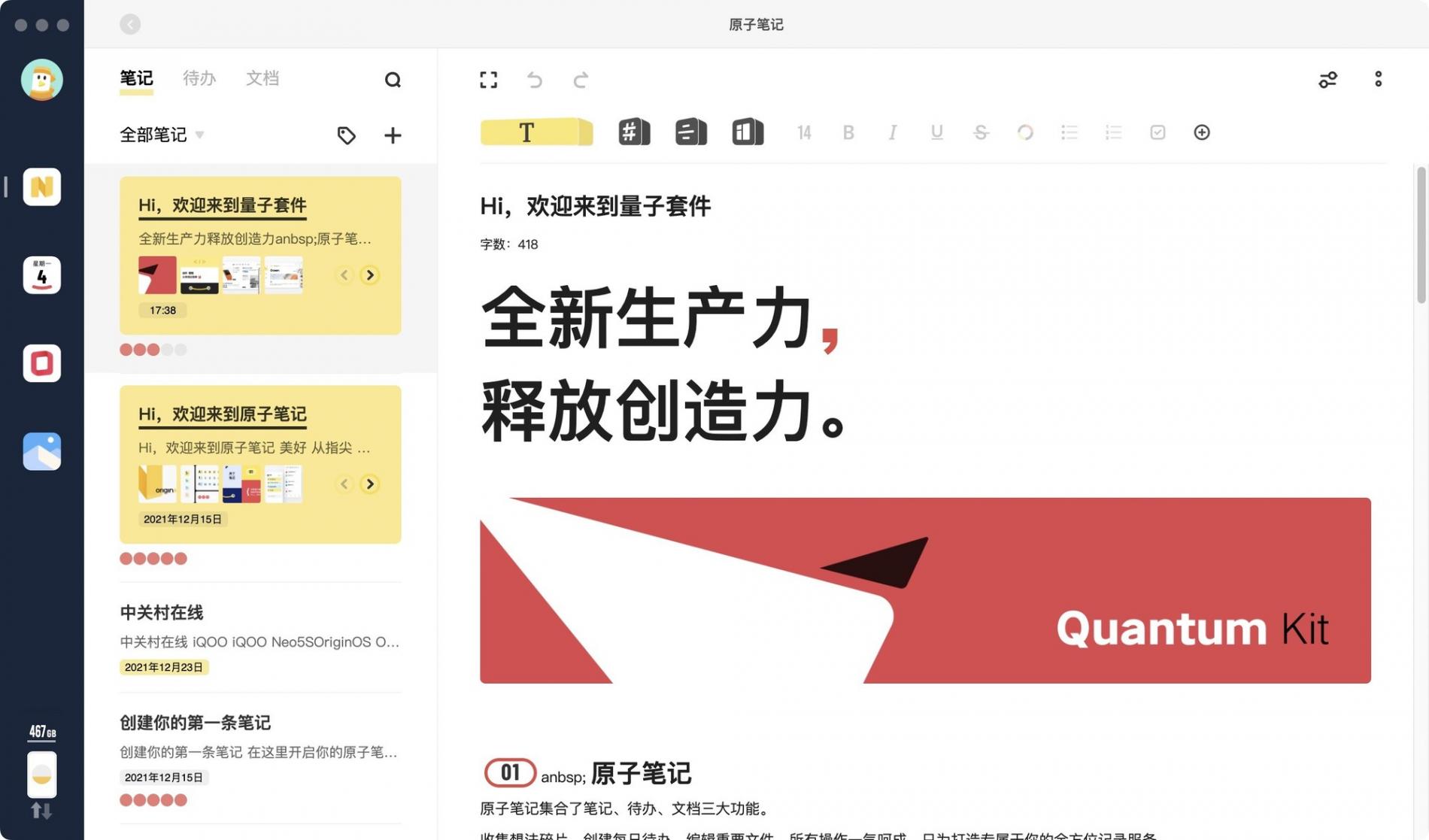Viewport: 1429px width, 840px height.
Task: Show next thumbnails in 量子套件 card
Action: [x=369, y=275]
